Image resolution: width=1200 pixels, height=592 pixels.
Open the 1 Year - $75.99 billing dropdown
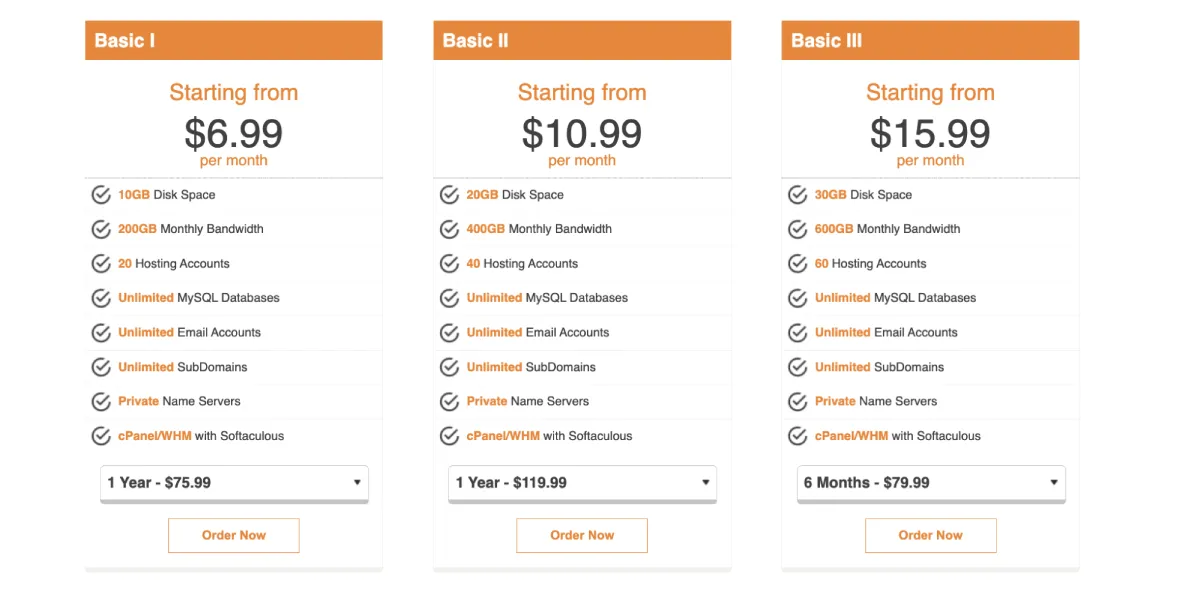(x=234, y=483)
